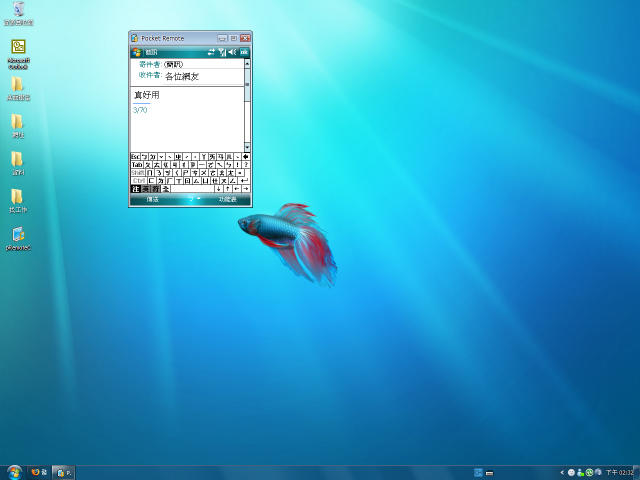This screenshot has width=640, height=480.
Task: Click the Firefox taskbar button
Action: point(39,473)
